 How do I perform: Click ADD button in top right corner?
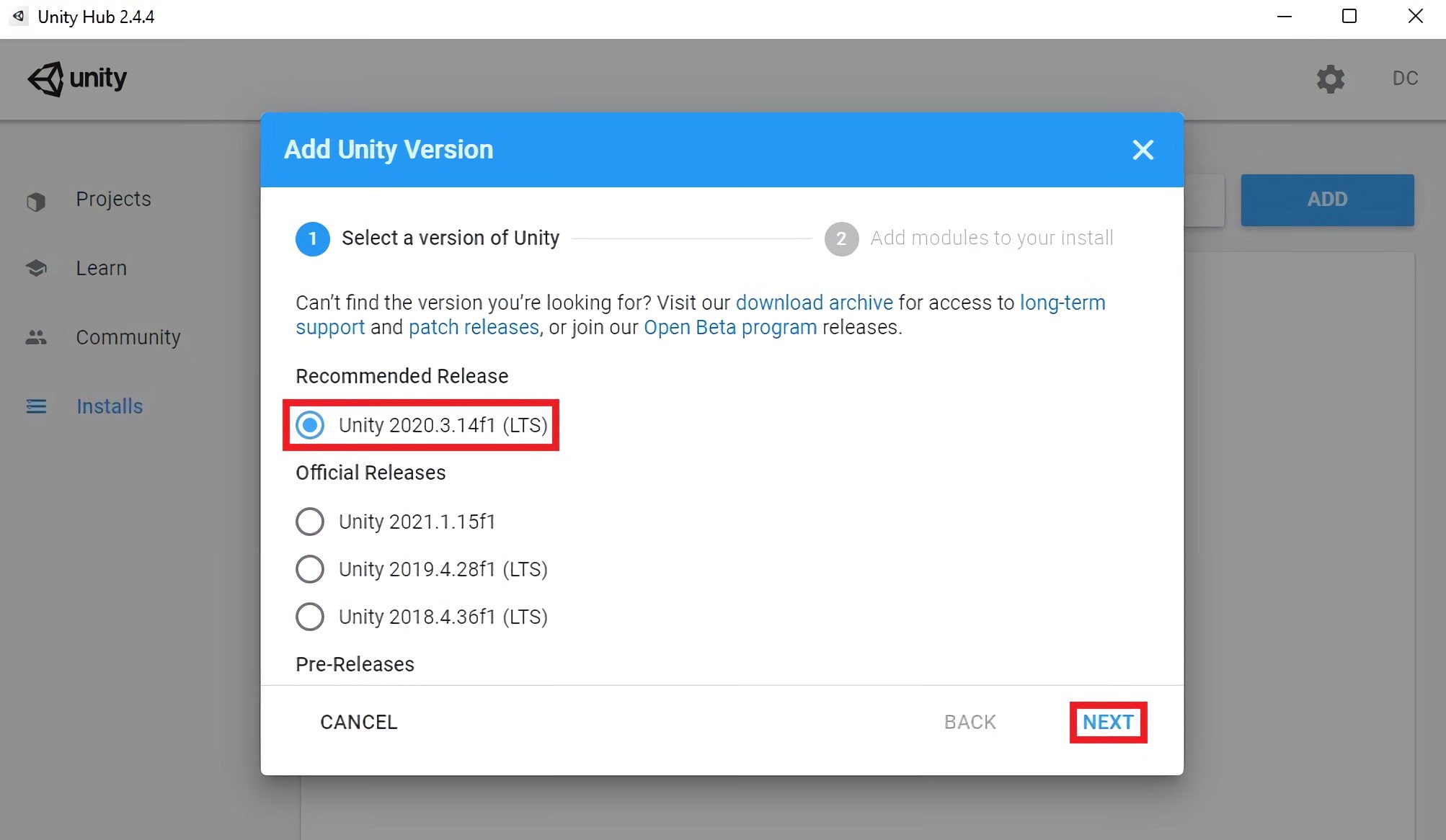(1327, 199)
